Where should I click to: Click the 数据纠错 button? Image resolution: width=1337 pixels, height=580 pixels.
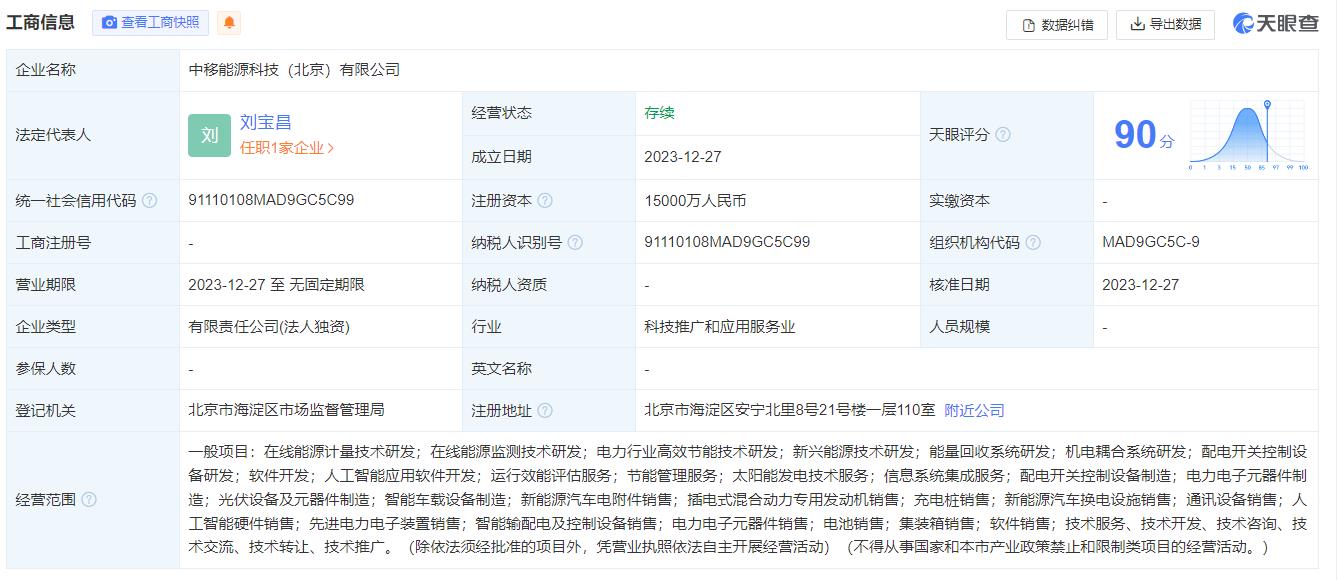click(1056, 24)
